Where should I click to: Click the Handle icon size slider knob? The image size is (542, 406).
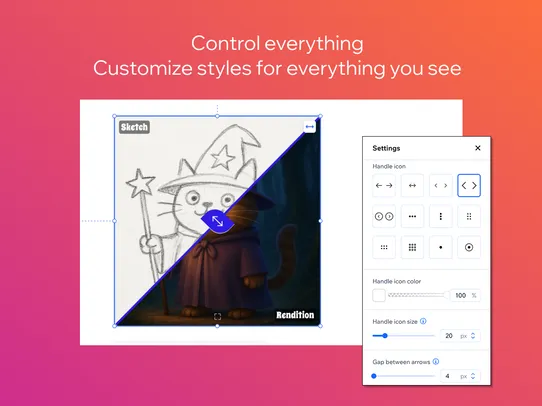tap(385, 336)
